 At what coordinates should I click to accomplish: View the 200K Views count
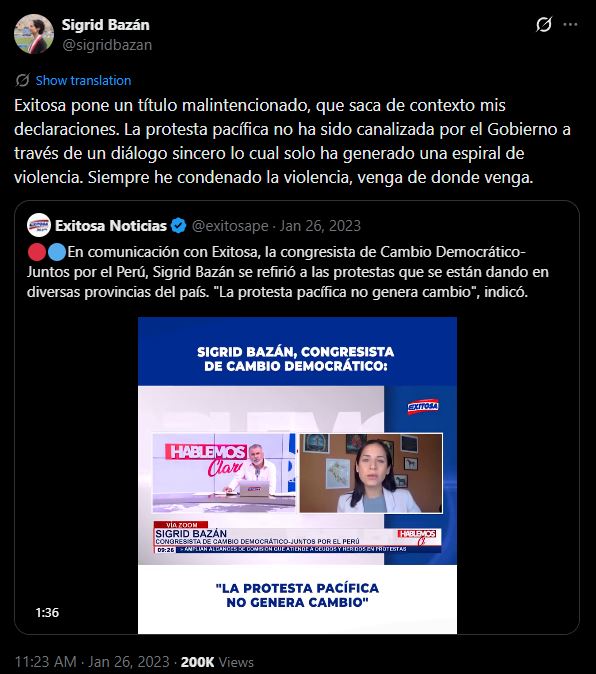pyautogui.click(x=217, y=662)
